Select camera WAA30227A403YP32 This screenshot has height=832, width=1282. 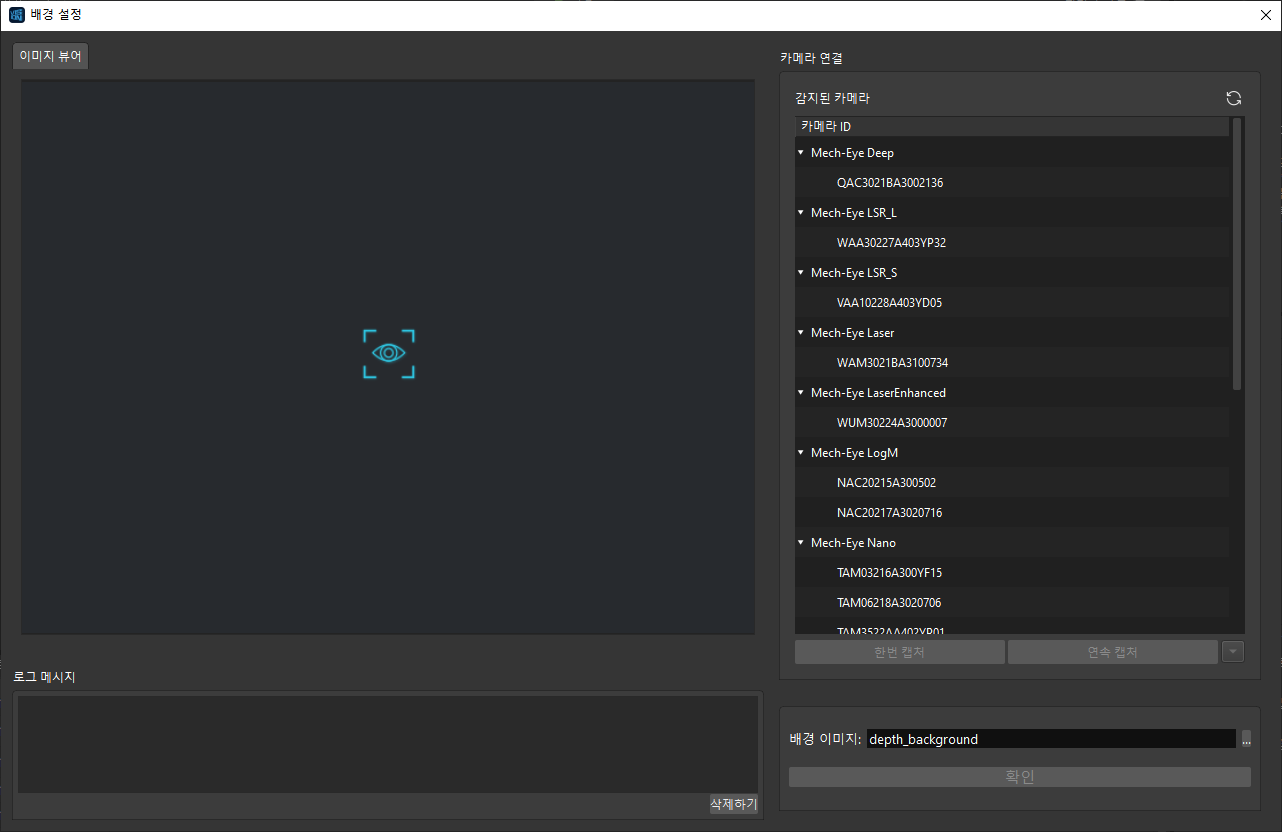pos(1012,243)
